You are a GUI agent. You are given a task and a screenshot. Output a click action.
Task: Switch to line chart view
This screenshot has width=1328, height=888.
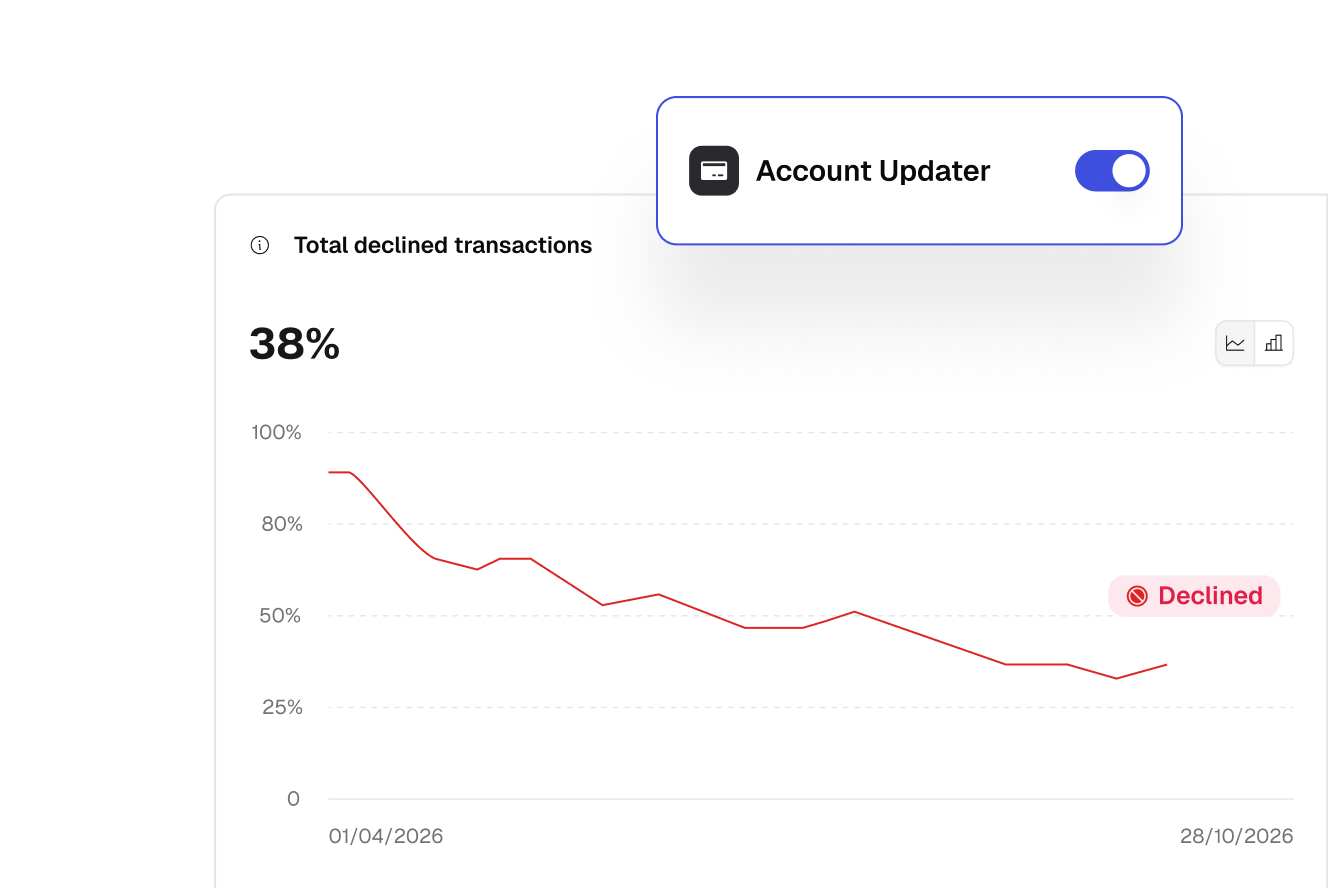click(1236, 343)
